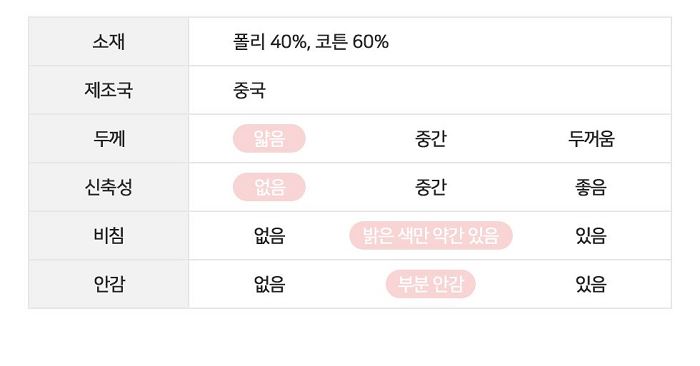Select the 밝은 색만 약간 있음 pill
The width and height of the screenshot is (700, 366).
pyautogui.click(x=431, y=235)
